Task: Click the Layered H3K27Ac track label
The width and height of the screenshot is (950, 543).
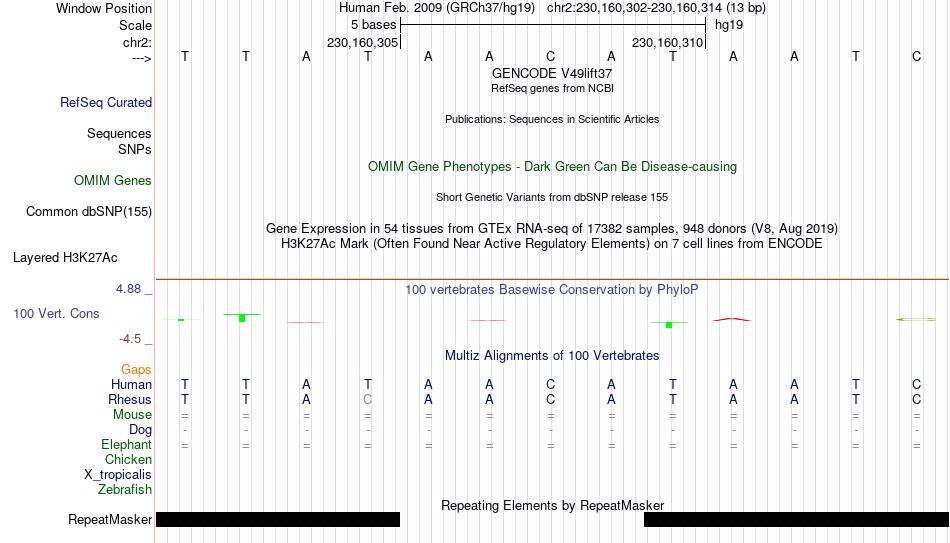Action: click(x=65, y=258)
